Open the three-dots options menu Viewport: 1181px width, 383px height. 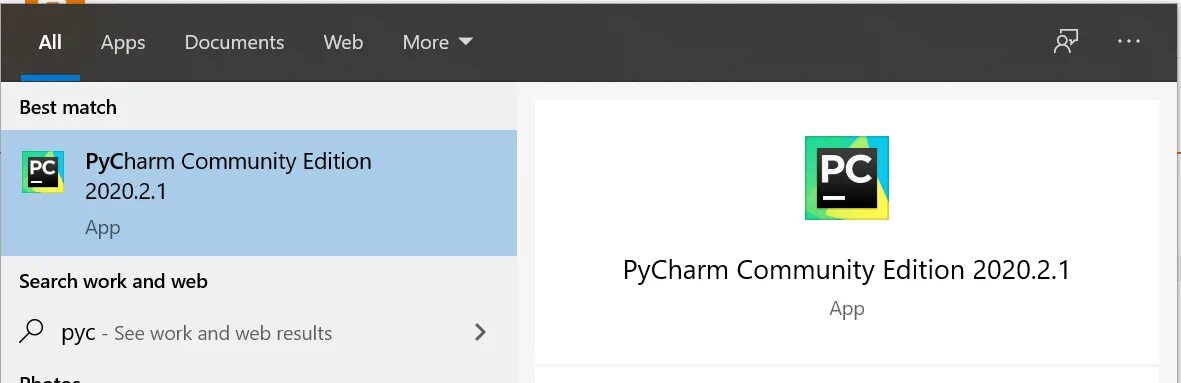[1129, 41]
